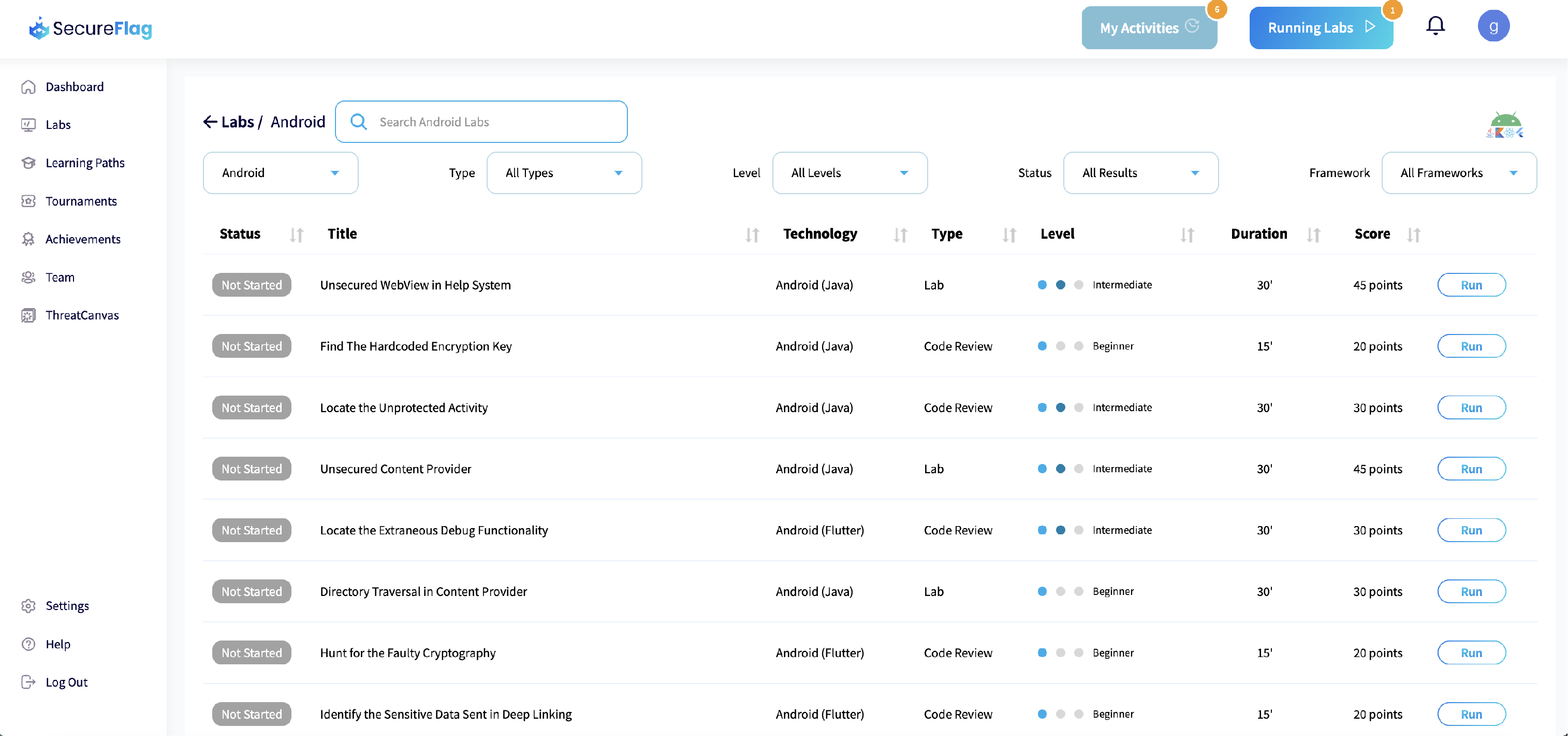Screen dimensions: 1568x742
Task: Click the Android frameworks robot icon
Action: tap(1504, 125)
